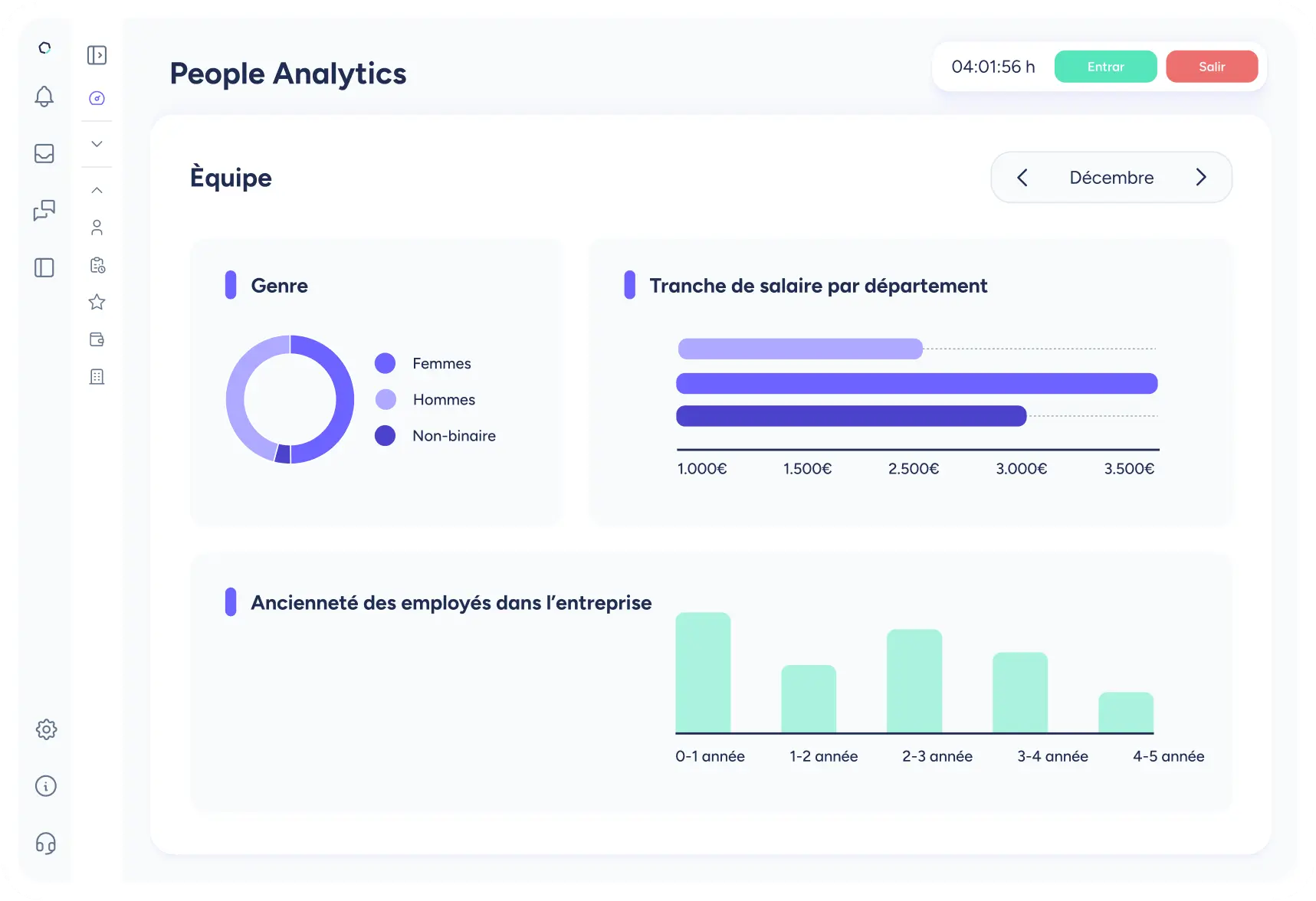Open the company building icon
The image size is (1316, 901).
97,377
